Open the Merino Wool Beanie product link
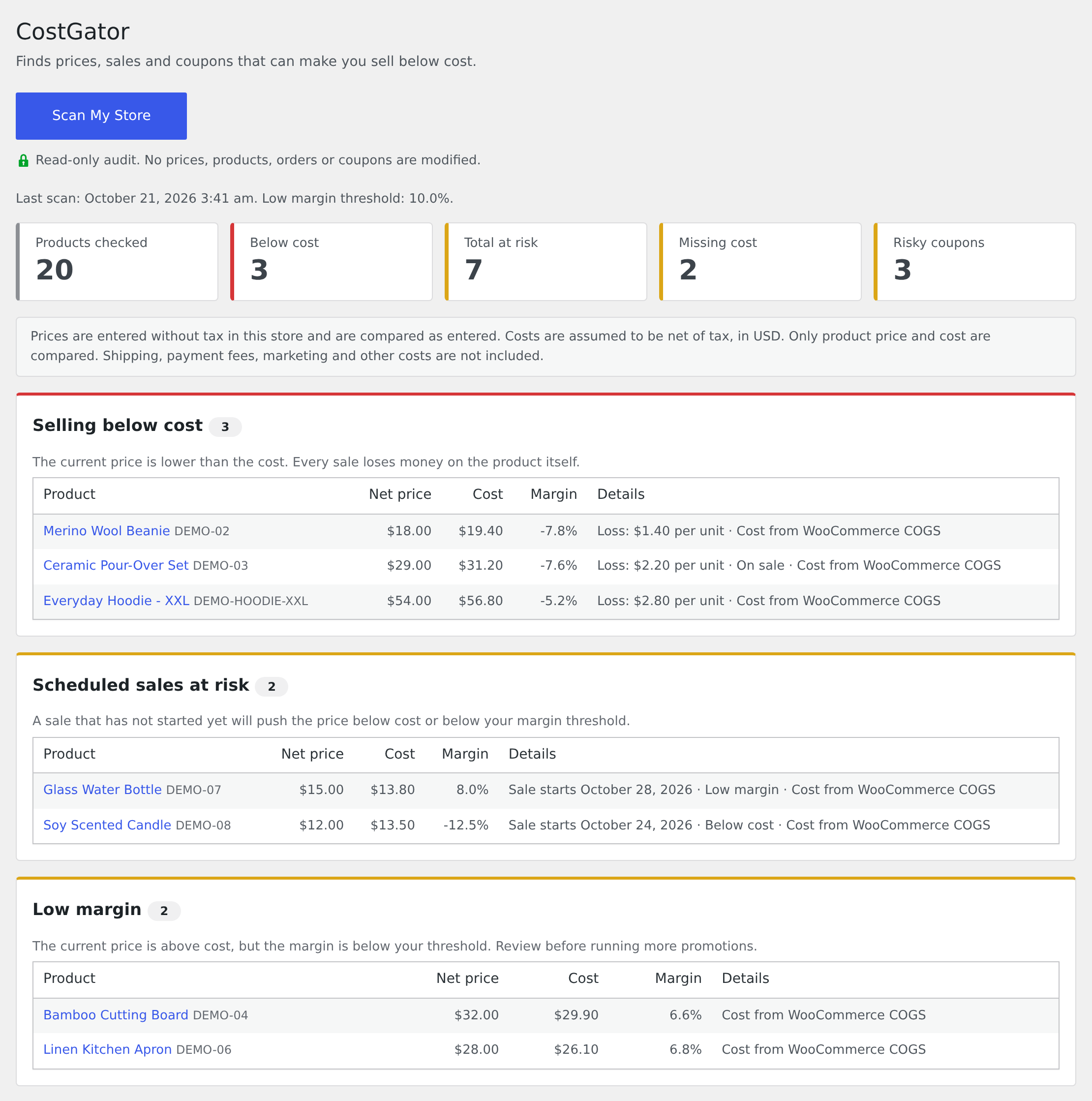Image resolution: width=1092 pixels, height=1101 pixels. 107,531
